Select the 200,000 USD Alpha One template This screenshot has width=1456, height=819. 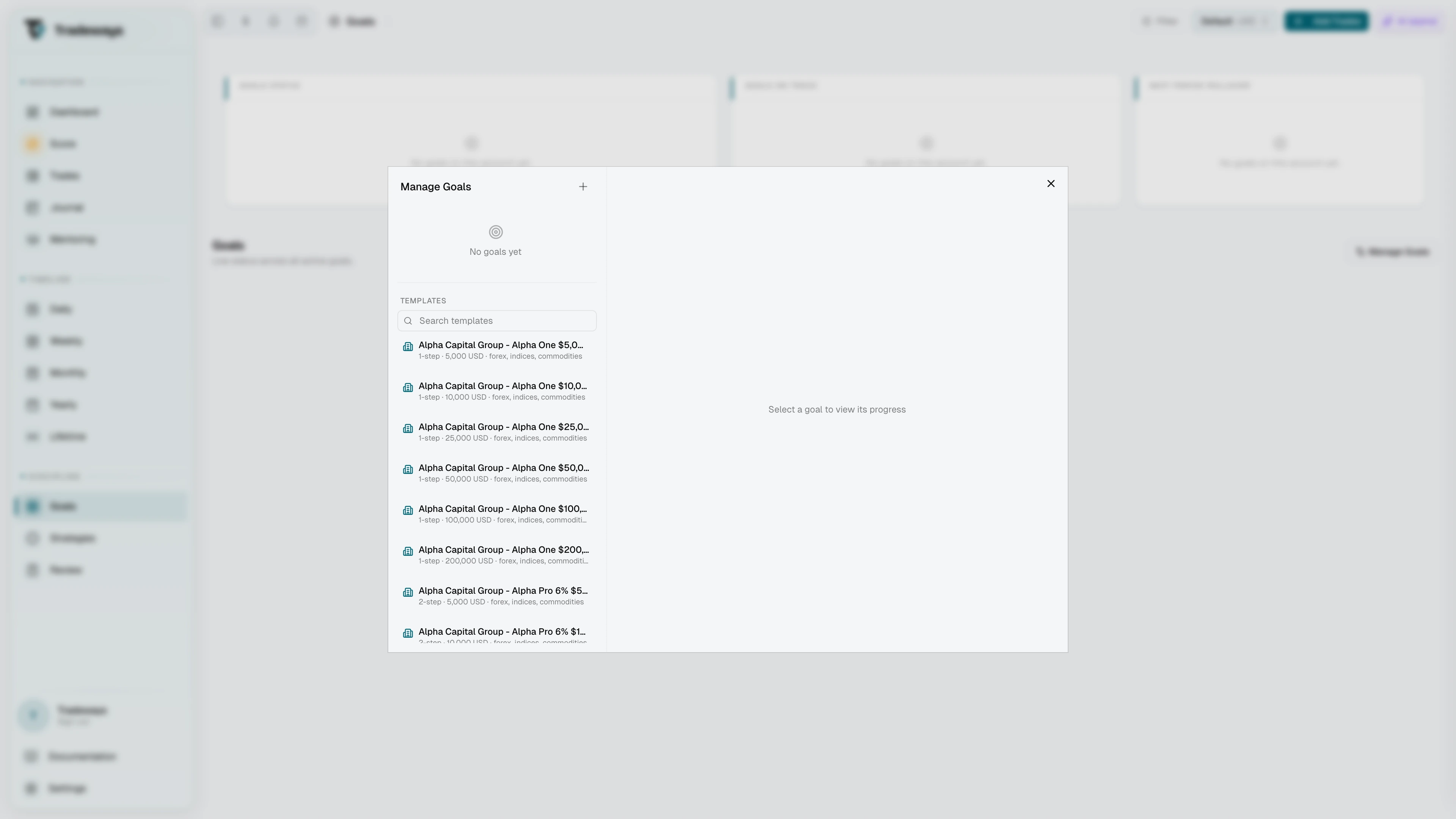(x=497, y=555)
